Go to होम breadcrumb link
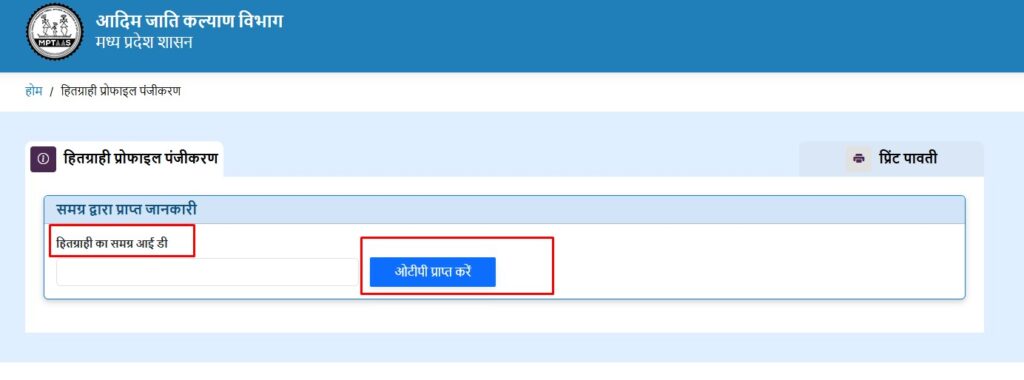1024x380 pixels. point(34,91)
